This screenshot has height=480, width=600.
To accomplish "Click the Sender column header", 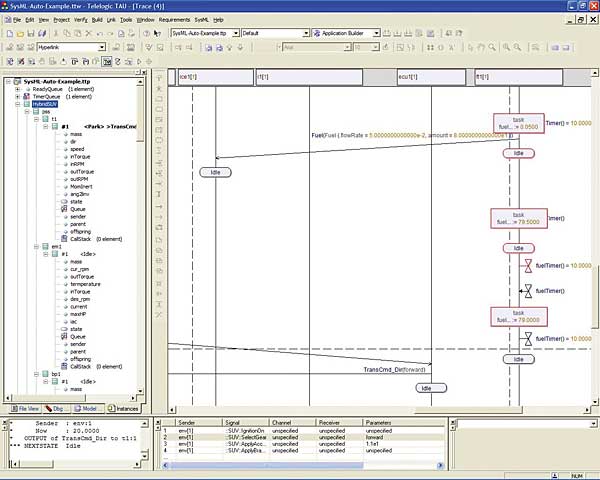I will pos(199,423).
